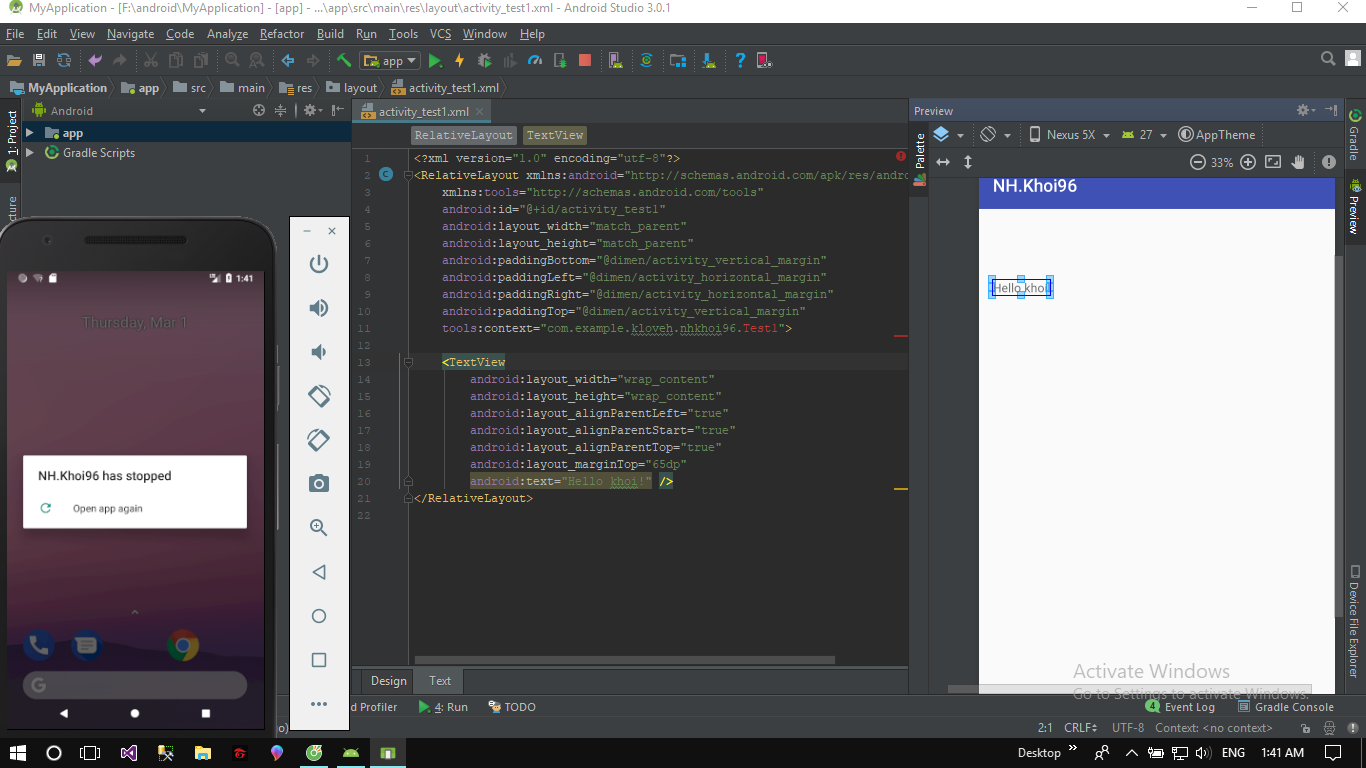This screenshot has width=1366, height=768.
Task: Expand the Gradle Scripts tree node
Action: tap(30, 153)
